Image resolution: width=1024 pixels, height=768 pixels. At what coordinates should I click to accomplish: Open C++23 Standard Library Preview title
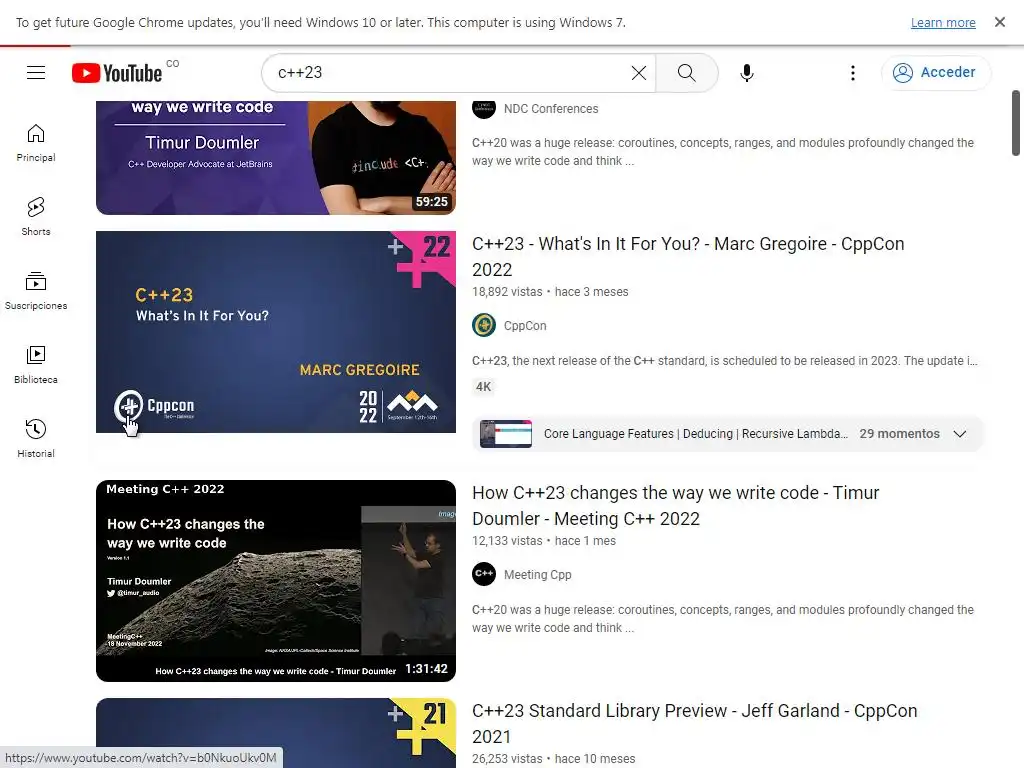coord(694,724)
